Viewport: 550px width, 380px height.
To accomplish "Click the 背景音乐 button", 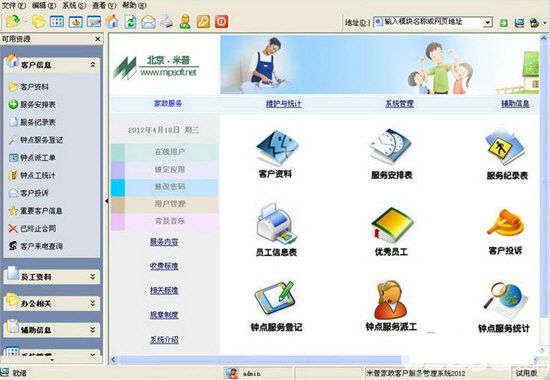I will 165,221.
